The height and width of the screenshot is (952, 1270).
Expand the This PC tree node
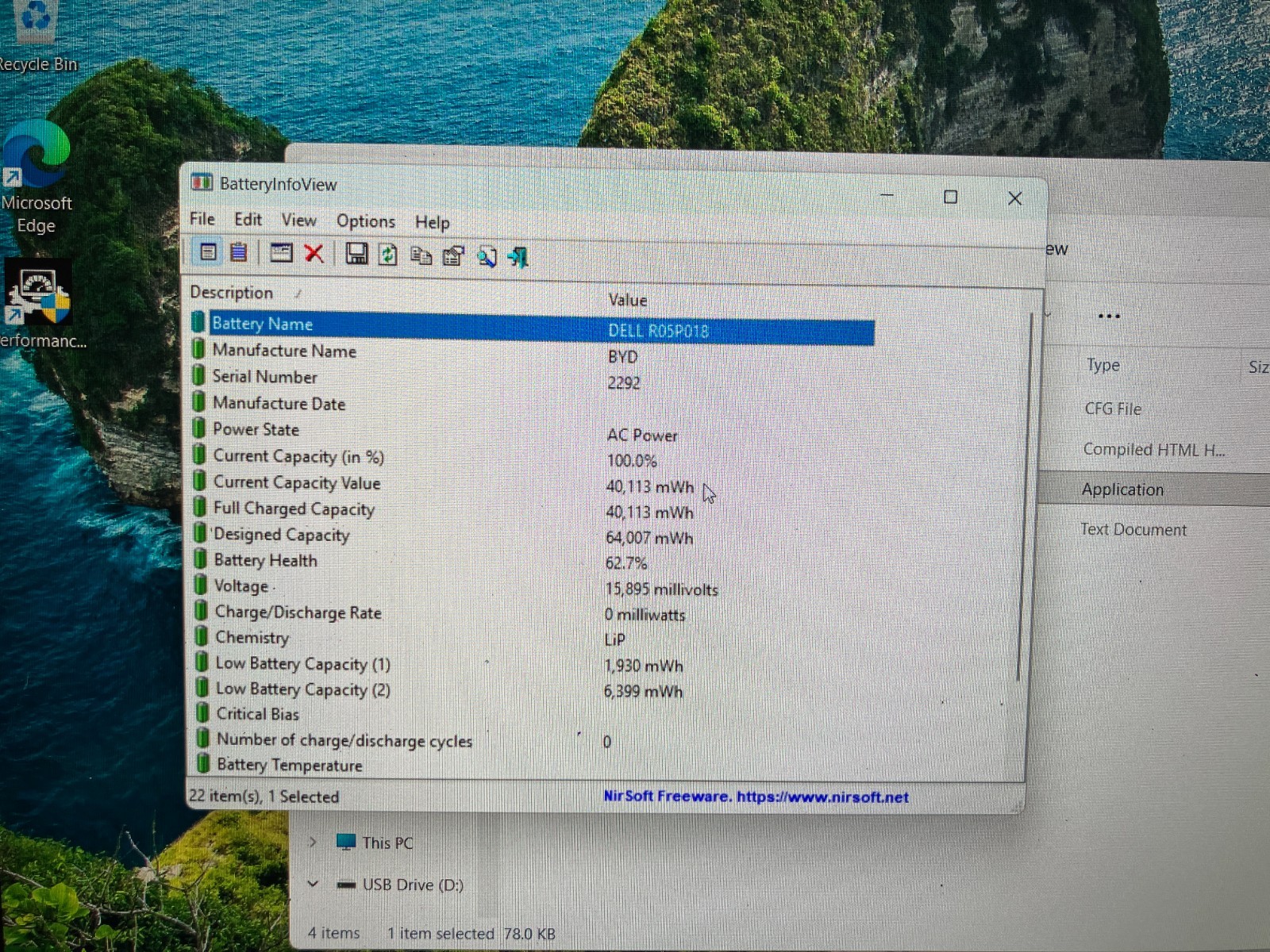pos(313,842)
